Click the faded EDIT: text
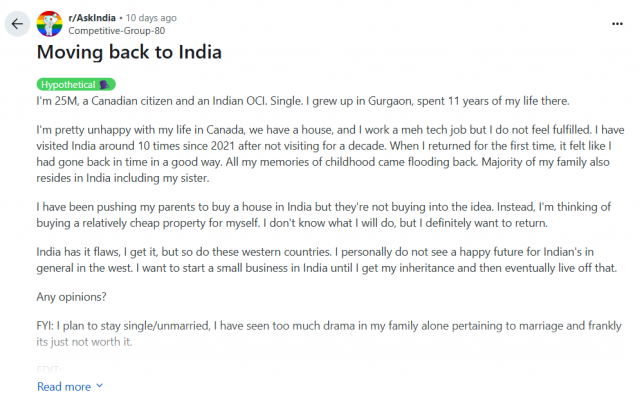Image resolution: width=640 pixels, height=399 pixels. 49,370
